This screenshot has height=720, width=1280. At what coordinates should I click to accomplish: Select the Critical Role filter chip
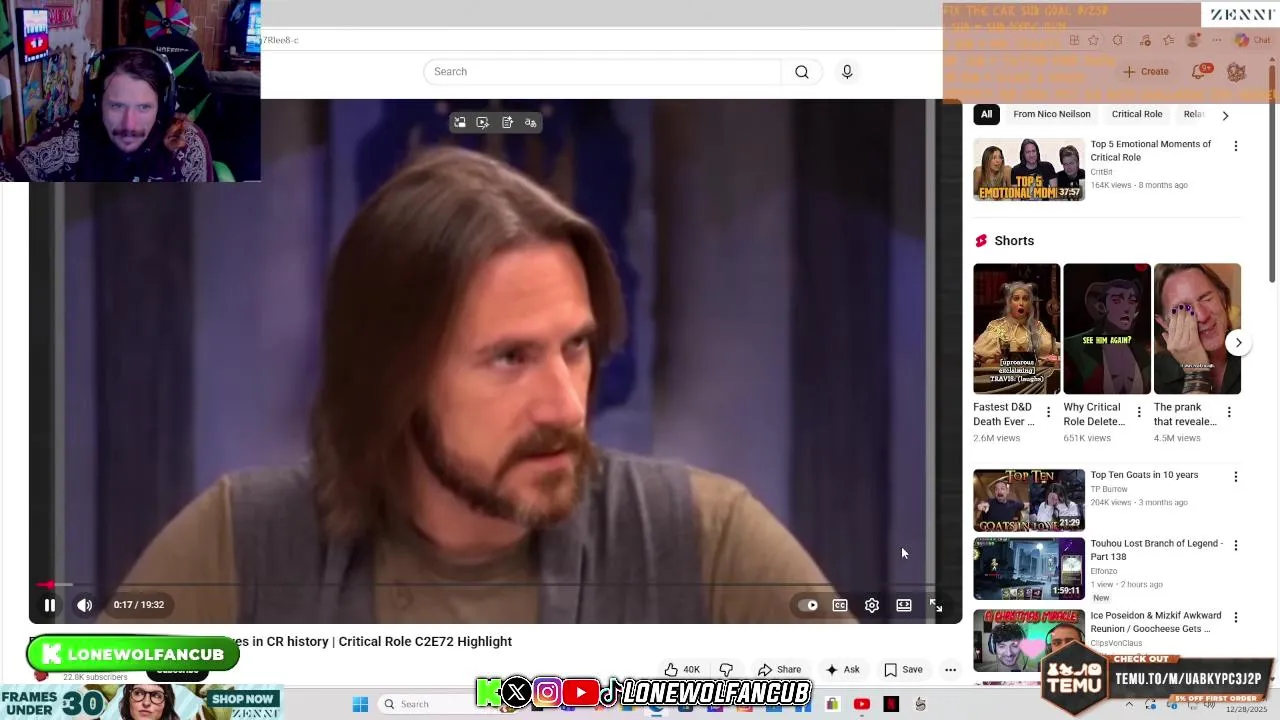(x=1136, y=114)
